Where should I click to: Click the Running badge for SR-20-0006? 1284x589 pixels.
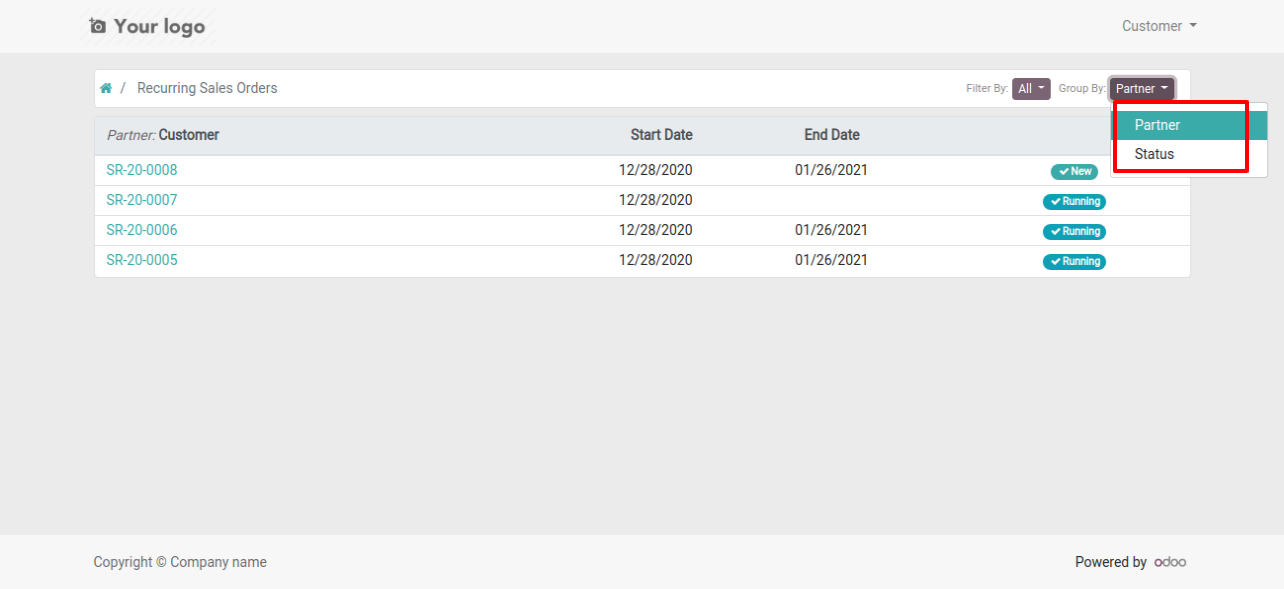[1074, 231]
